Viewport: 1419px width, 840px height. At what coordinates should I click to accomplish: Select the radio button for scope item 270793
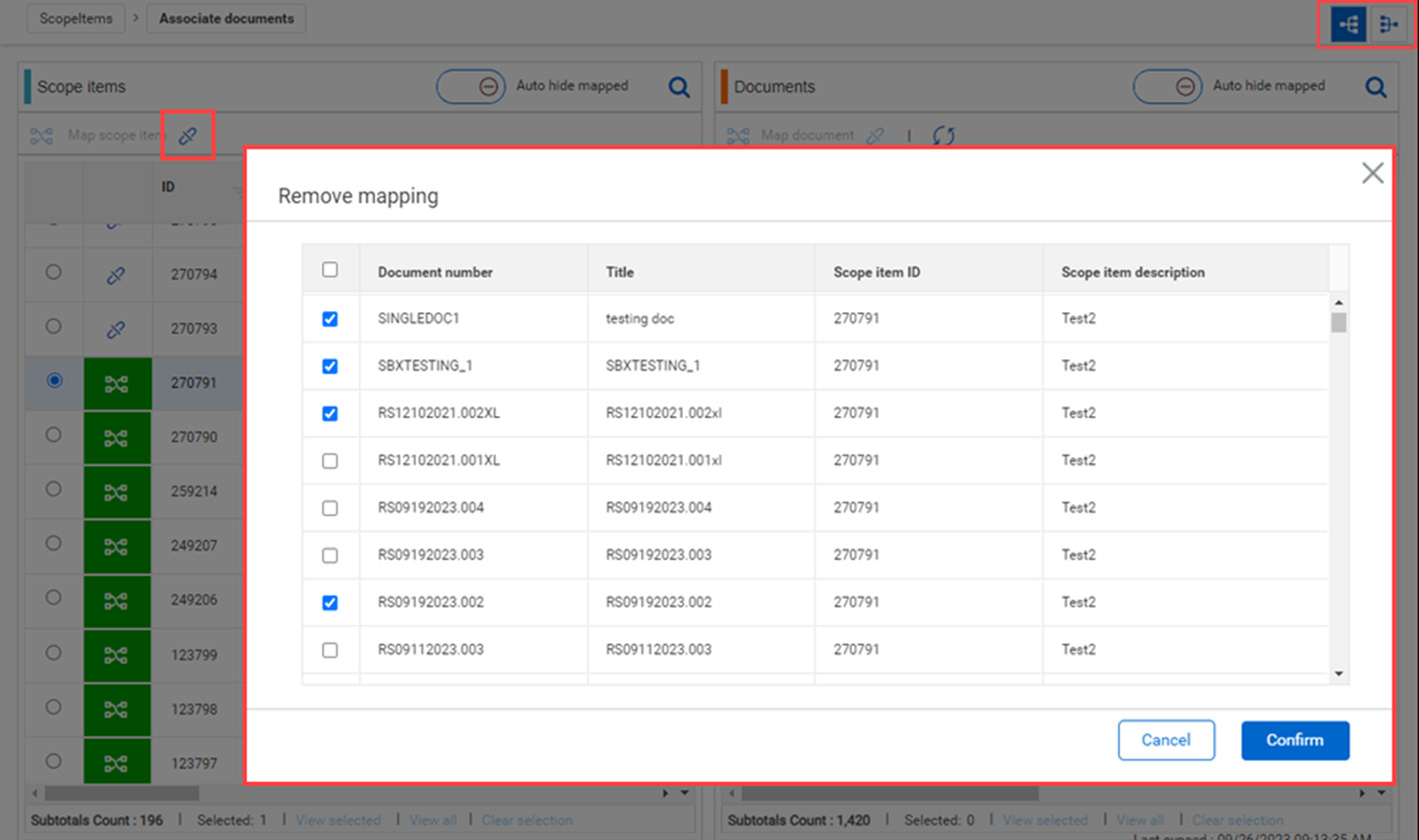(54, 327)
